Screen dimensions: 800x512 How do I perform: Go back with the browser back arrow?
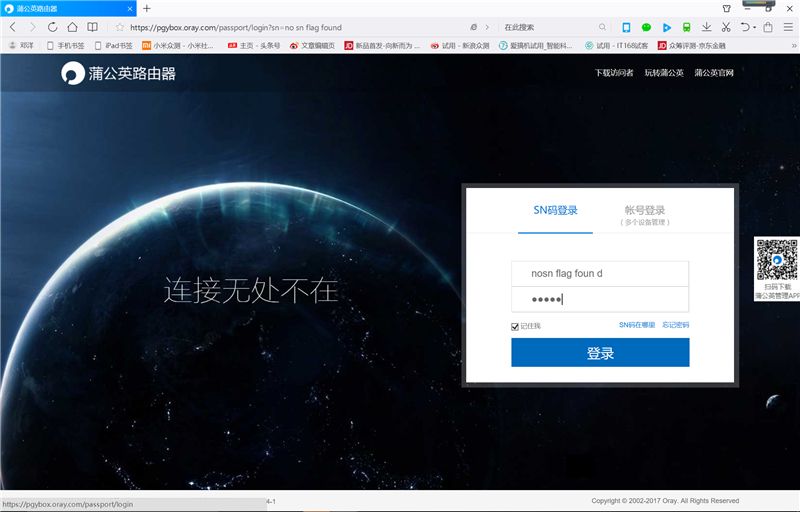tap(13, 27)
